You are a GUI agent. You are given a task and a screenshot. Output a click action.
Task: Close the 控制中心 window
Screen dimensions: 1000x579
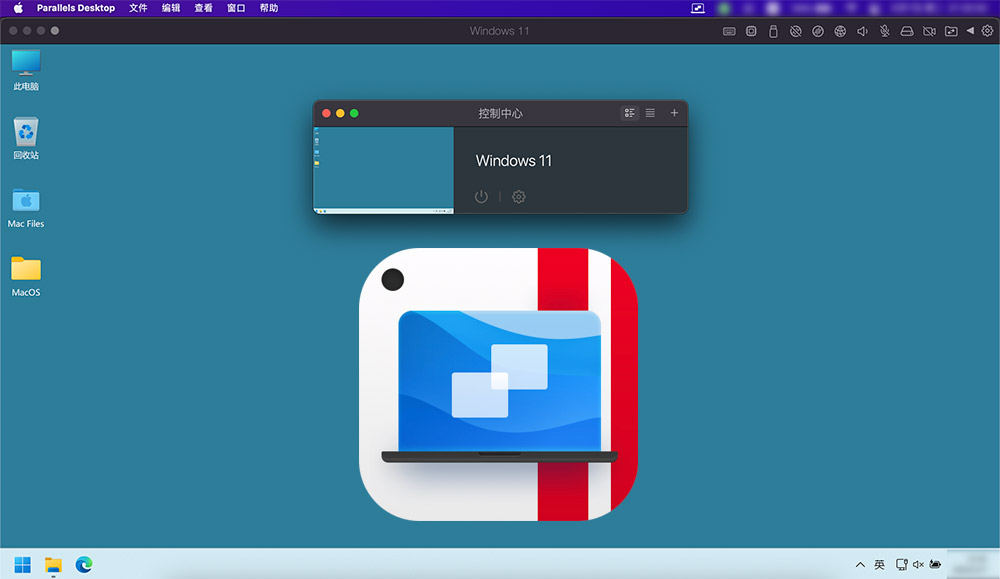point(327,113)
